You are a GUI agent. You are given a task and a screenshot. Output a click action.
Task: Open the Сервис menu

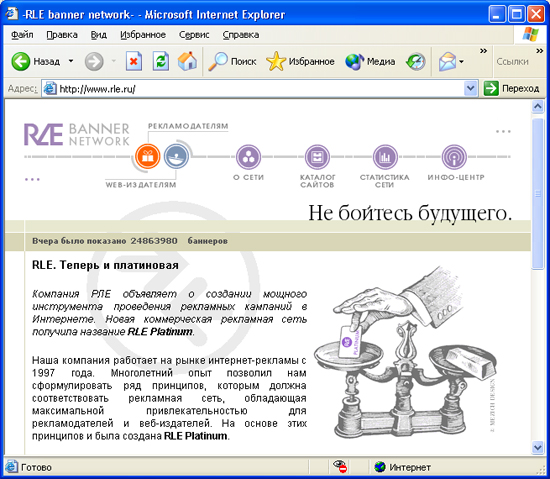click(x=194, y=35)
